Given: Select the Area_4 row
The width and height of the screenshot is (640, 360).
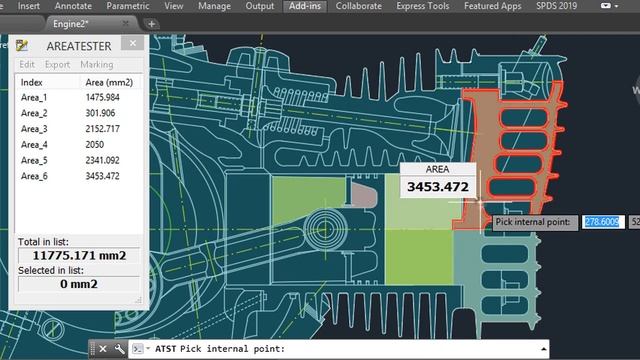Looking at the screenshot, I should tap(79, 145).
